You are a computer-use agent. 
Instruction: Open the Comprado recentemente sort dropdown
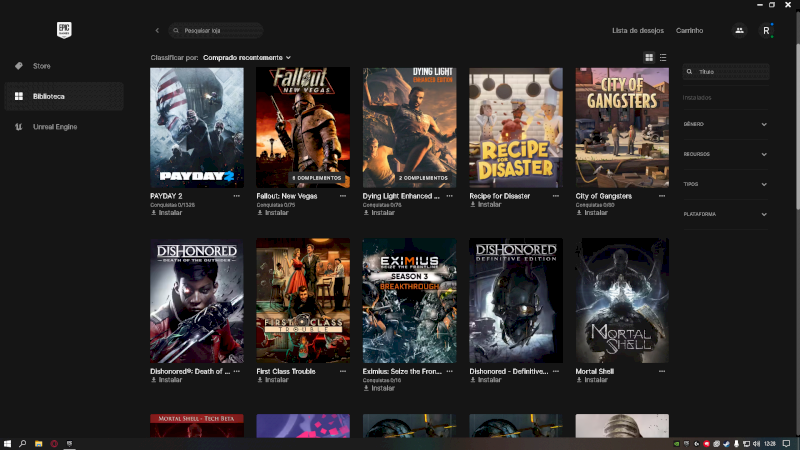247,58
